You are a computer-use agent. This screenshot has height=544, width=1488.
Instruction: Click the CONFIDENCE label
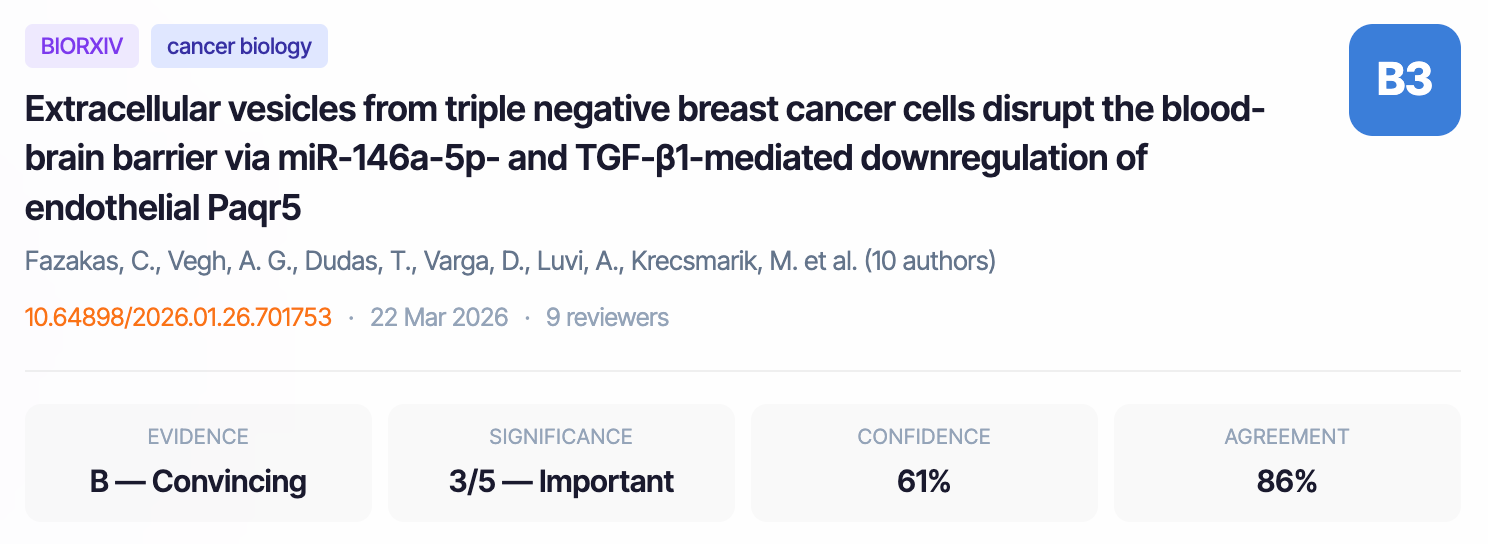(x=924, y=437)
